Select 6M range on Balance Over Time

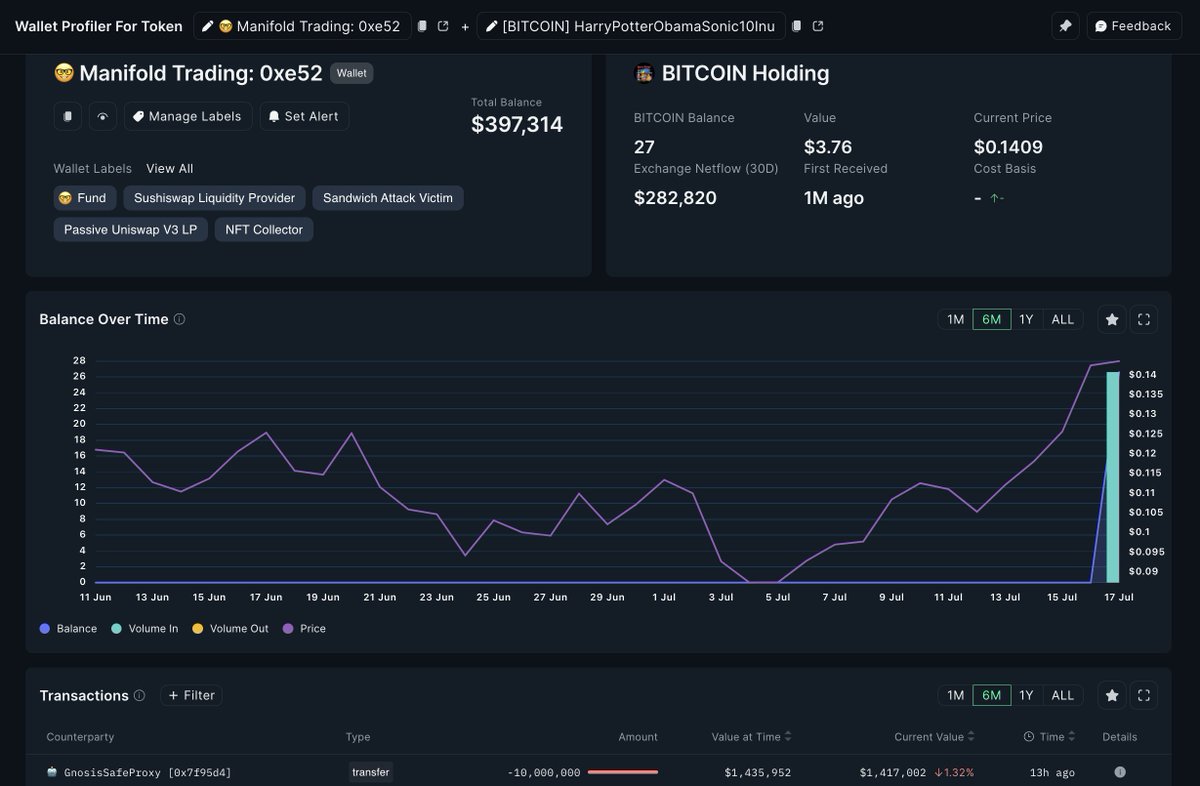[991, 319]
